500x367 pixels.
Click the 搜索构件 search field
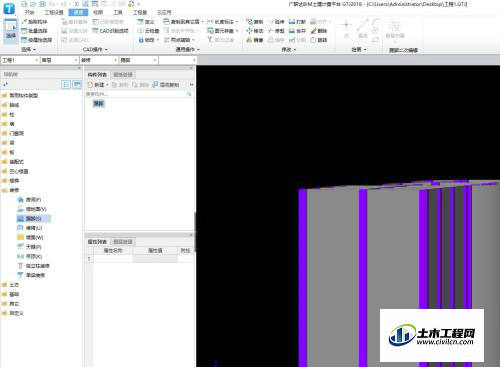pyautogui.click(x=139, y=94)
